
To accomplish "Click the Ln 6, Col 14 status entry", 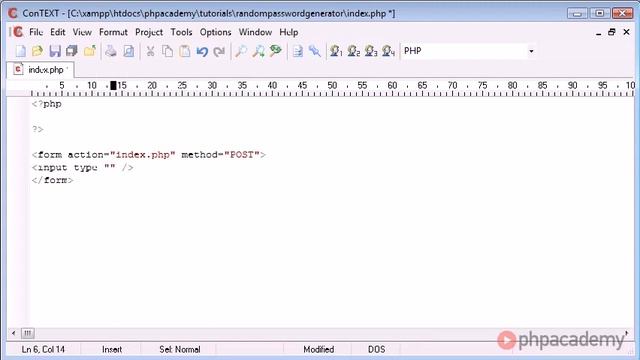I will click(43, 349).
